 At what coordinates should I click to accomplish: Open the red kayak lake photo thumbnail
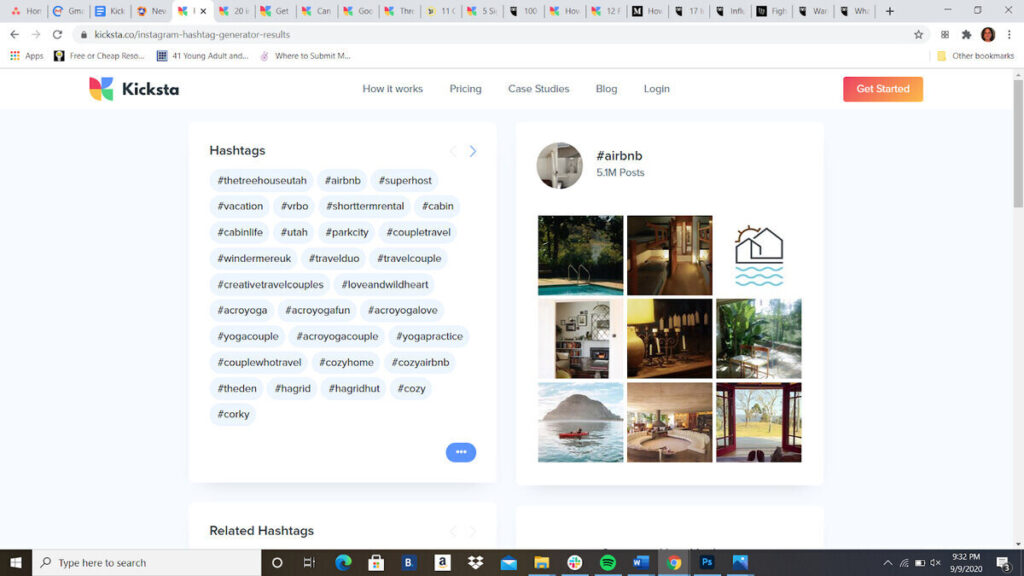(x=581, y=423)
